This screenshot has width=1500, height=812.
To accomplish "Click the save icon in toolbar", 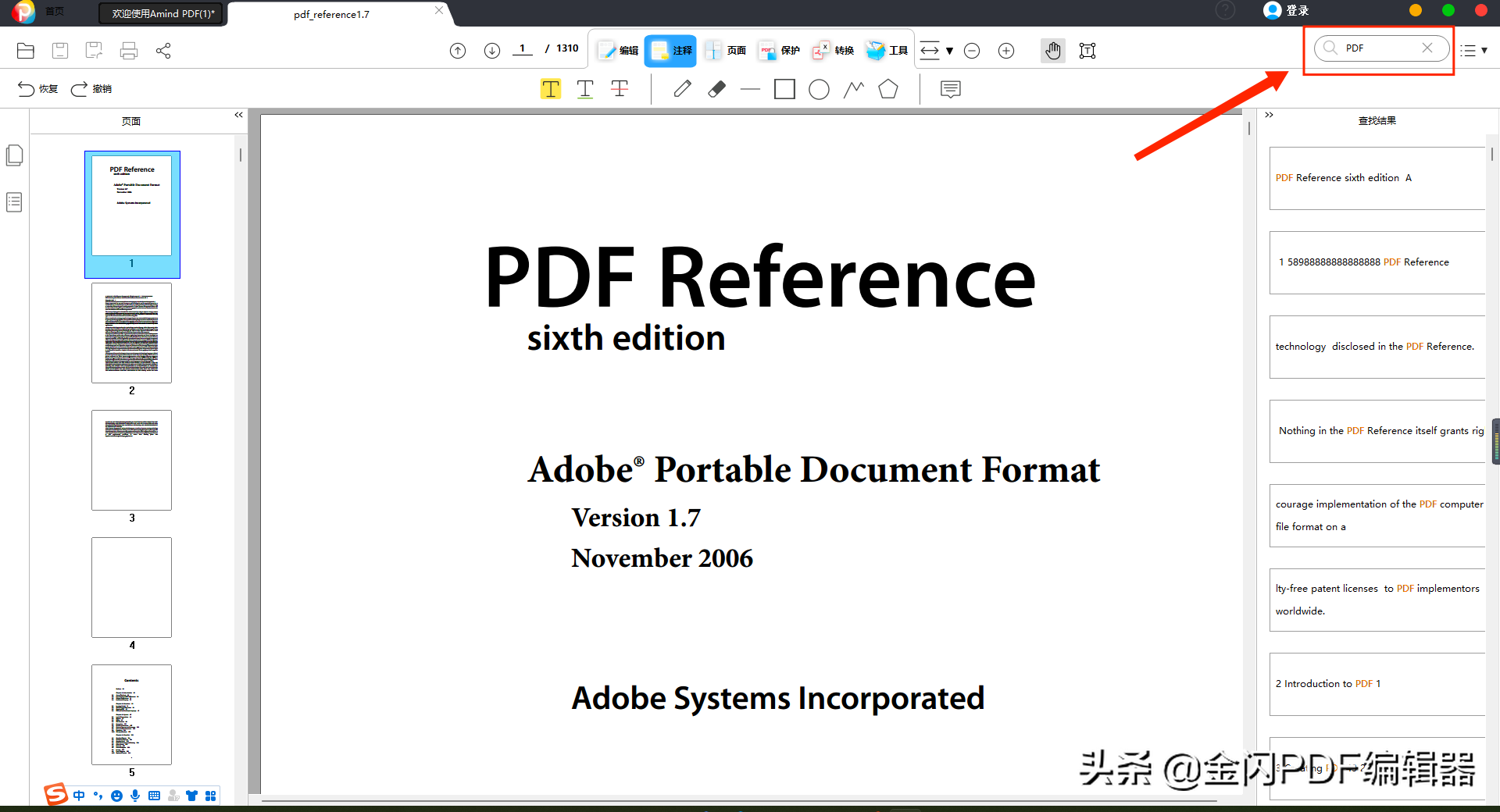I will [x=60, y=51].
